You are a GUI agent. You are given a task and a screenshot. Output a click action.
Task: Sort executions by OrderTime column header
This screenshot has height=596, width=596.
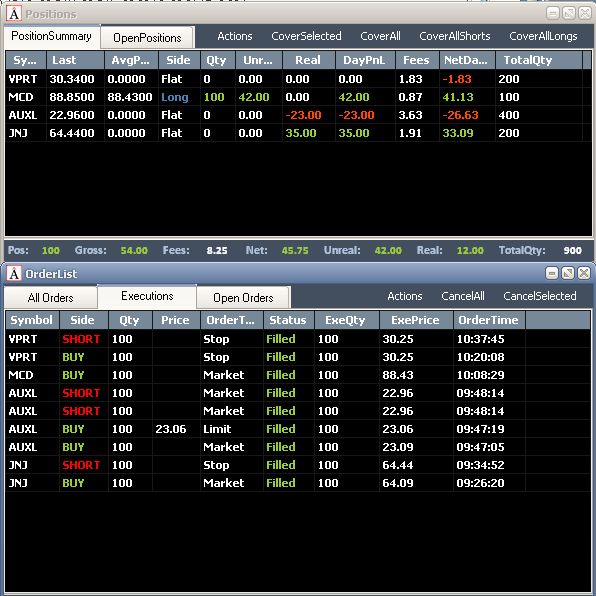click(489, 320)
